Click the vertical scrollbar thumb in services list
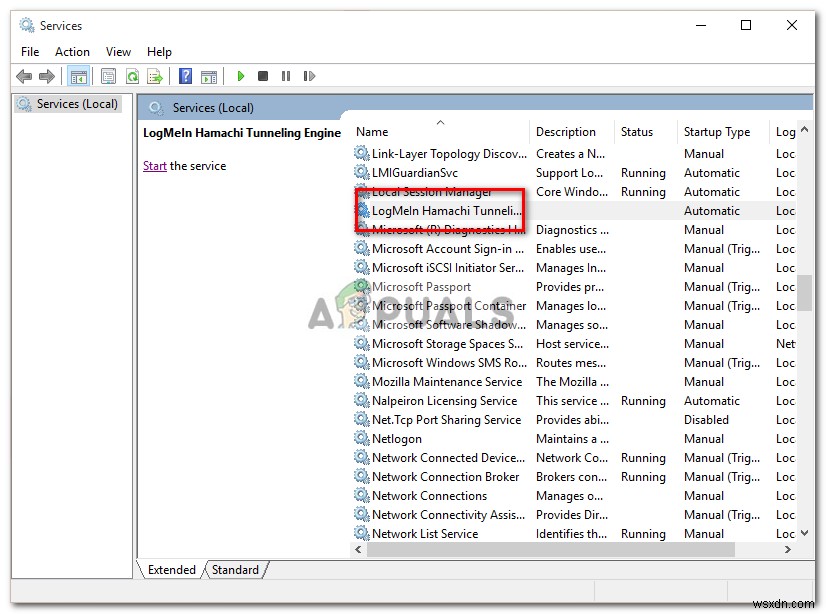The width and height of the screenshot is (826, 614). tap(804, 293)
